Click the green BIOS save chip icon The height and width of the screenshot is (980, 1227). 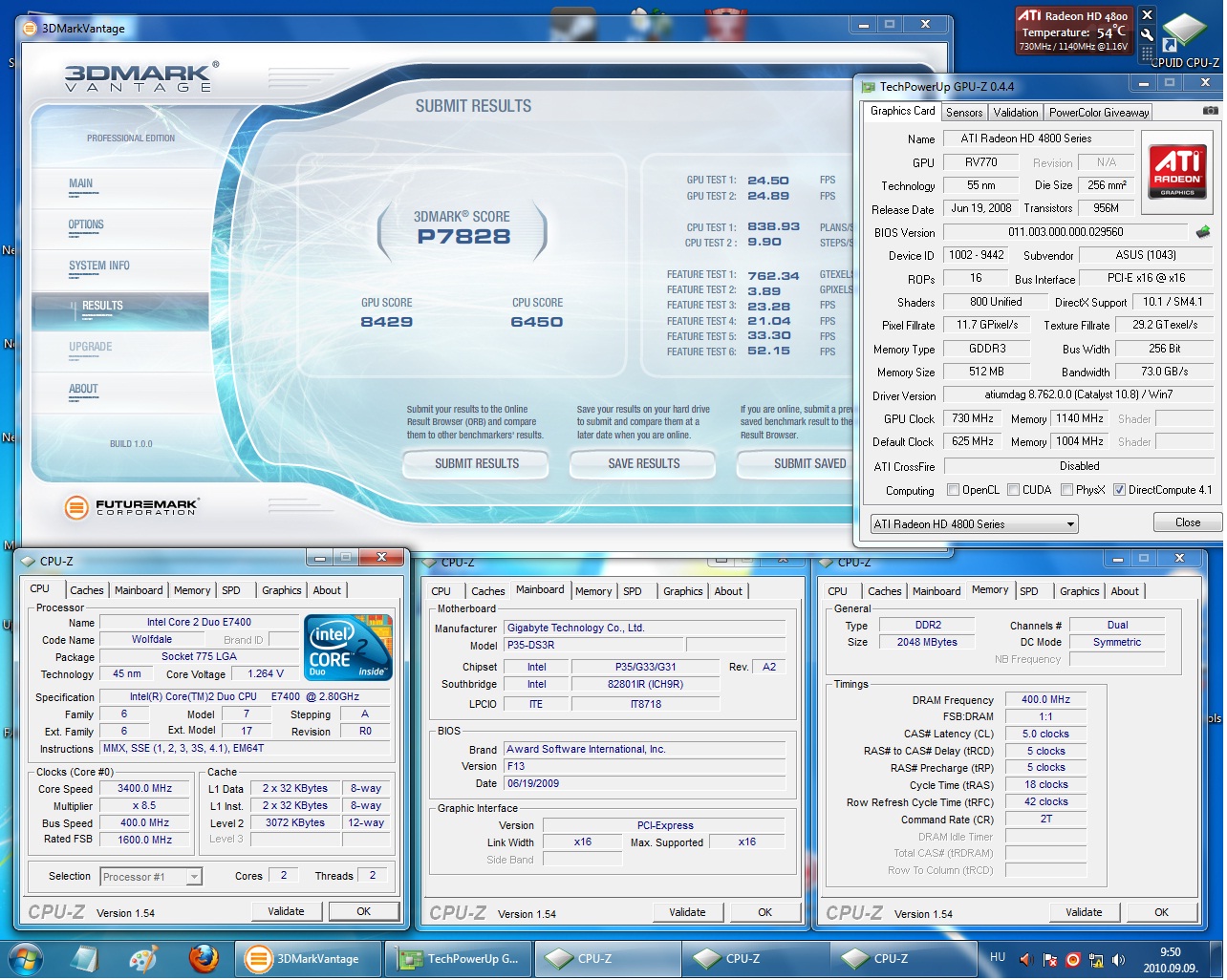[1203, 232]
